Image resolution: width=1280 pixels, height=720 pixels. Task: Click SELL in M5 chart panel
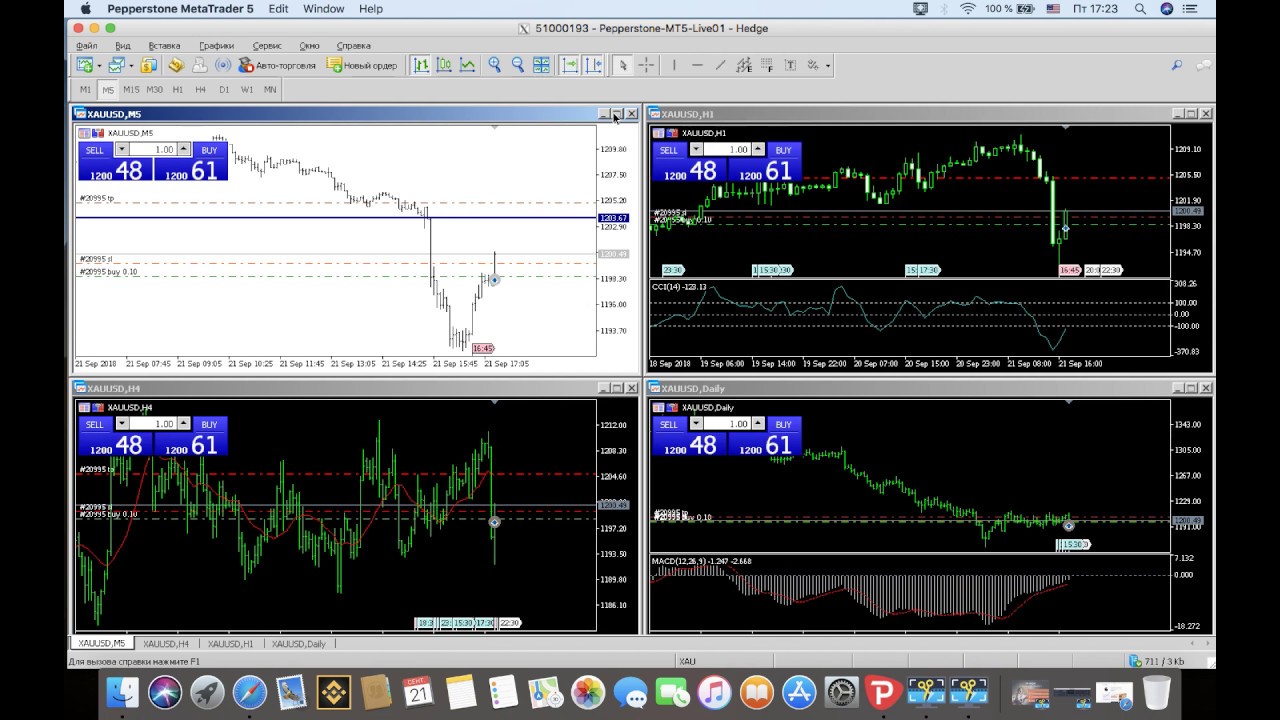[94, 150]
